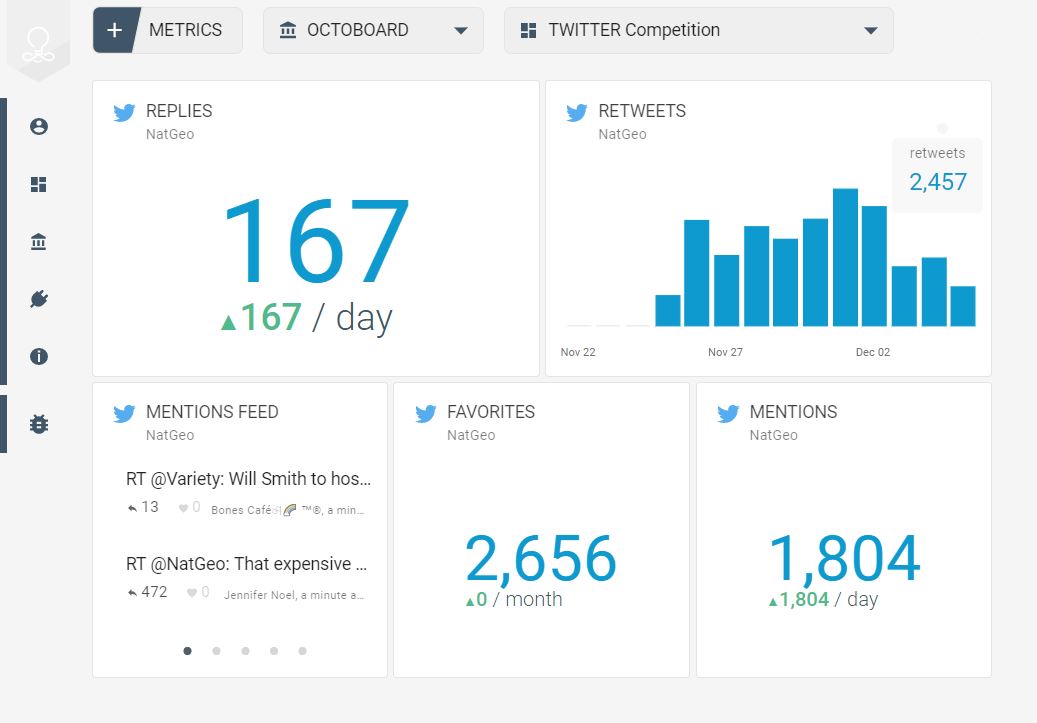This screenshot has width=1037, height=723.
Task: Click the METRICS button
Action: [167, 30]
